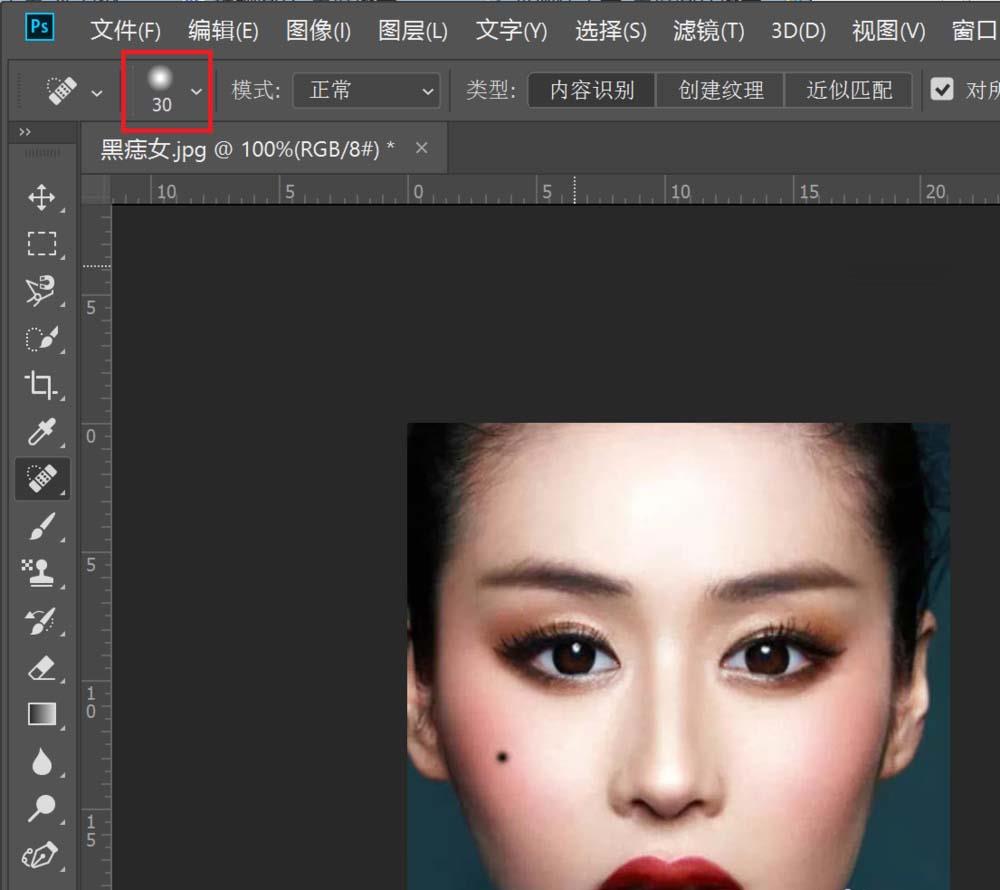Select the Clone Stamp tool
The width and height of the screenshot is (1000, 890).
tap(42, 571)
